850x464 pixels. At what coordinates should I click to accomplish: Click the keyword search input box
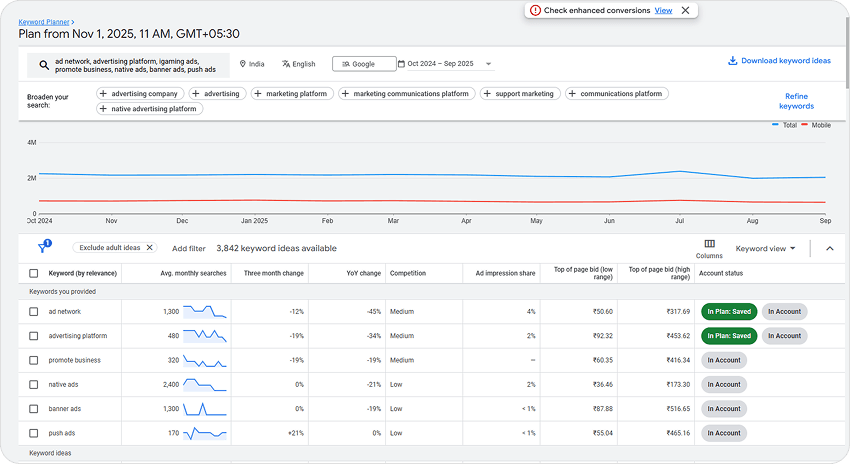click(128, 66)
